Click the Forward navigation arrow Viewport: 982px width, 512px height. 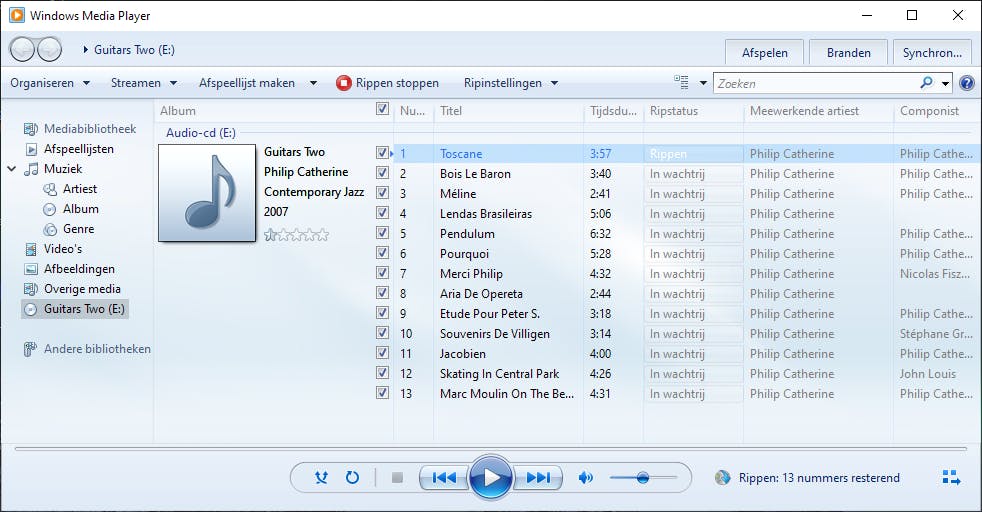coord(49,49)
